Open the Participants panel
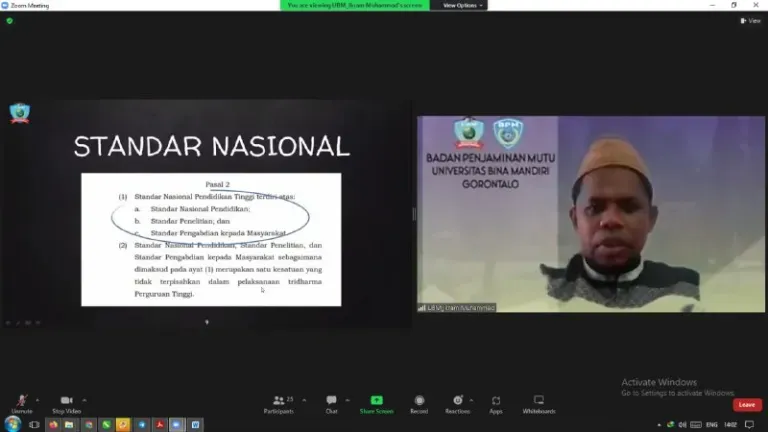The height and width of the screenshot is (432, 768). tap(279, 402)
